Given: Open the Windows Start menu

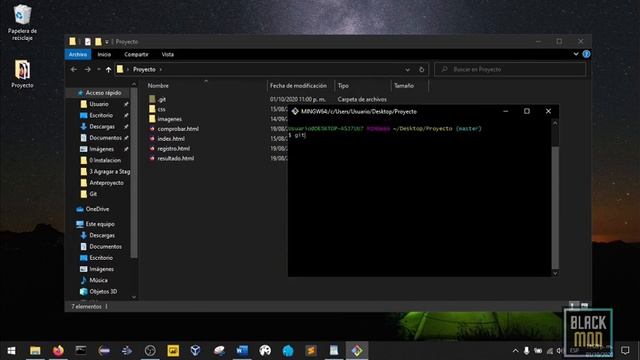Looking at the screenshot, I should 11,351.
